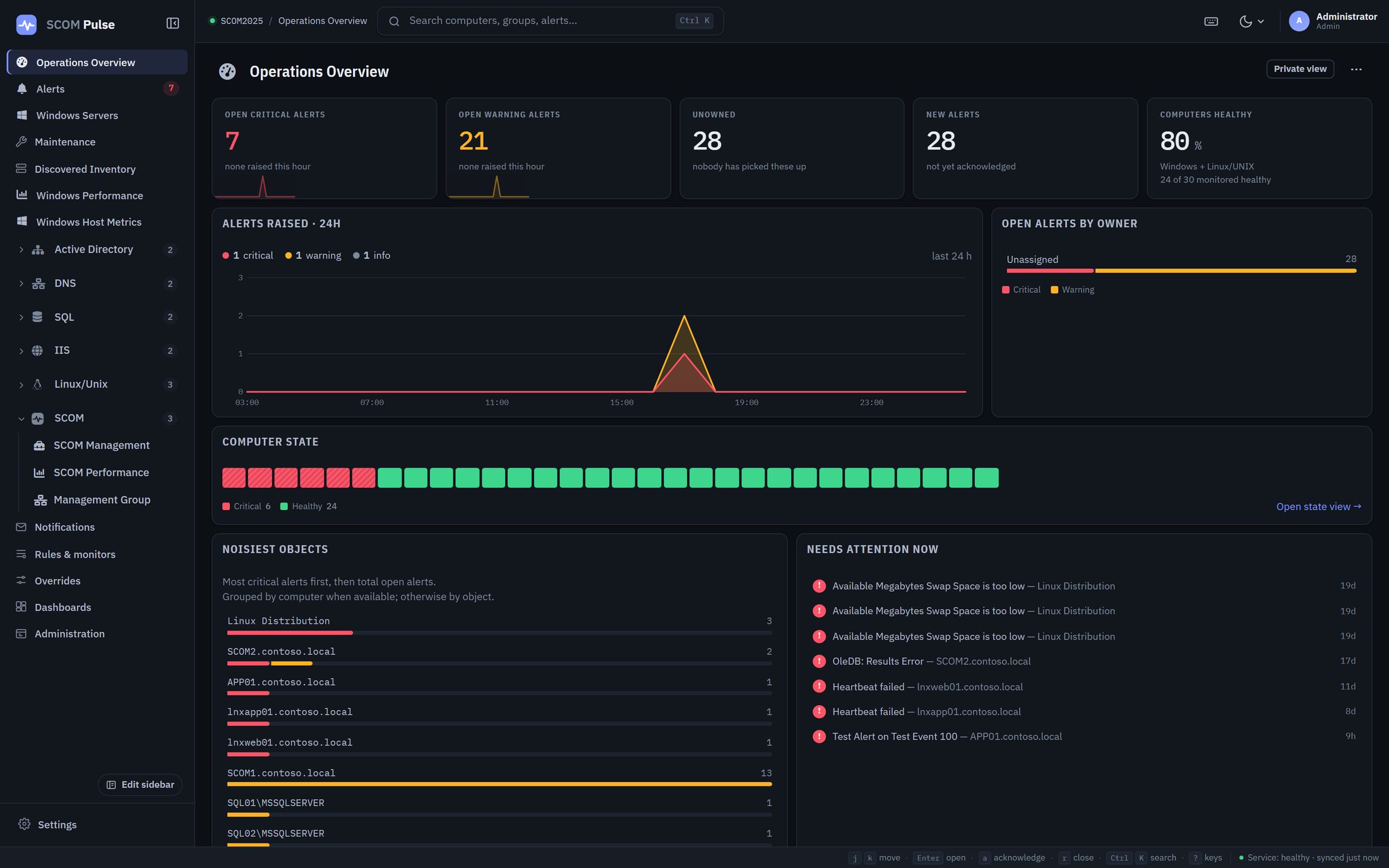Open keyboard shortcuts icon in top bar
This screenshot has height=868, width=1389.
(x=1211, y=21)
